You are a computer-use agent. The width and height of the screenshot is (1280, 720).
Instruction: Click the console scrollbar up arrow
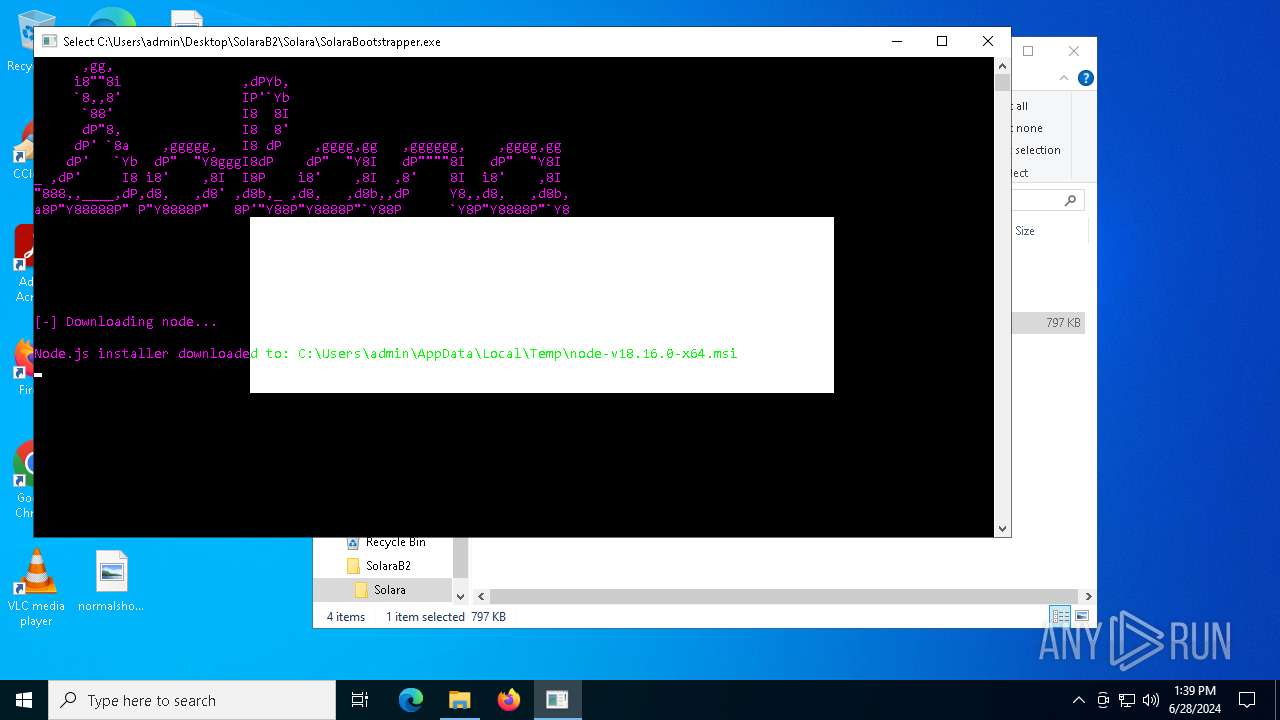click(1002, 65)
